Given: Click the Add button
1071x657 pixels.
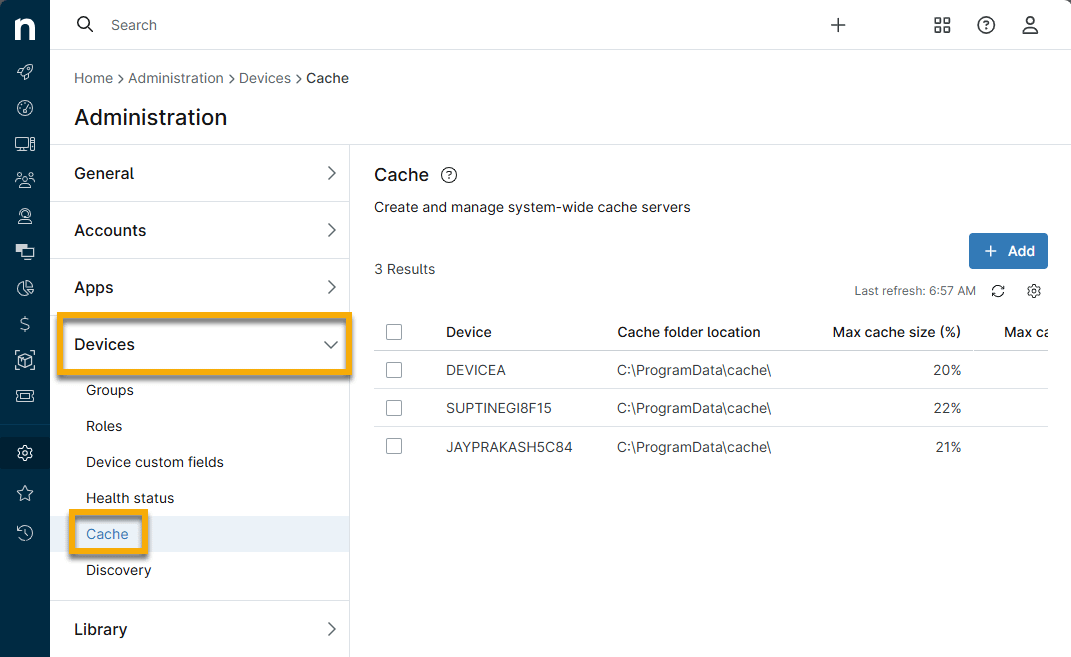Looking at the screenshot, I should pos(1008,251).
